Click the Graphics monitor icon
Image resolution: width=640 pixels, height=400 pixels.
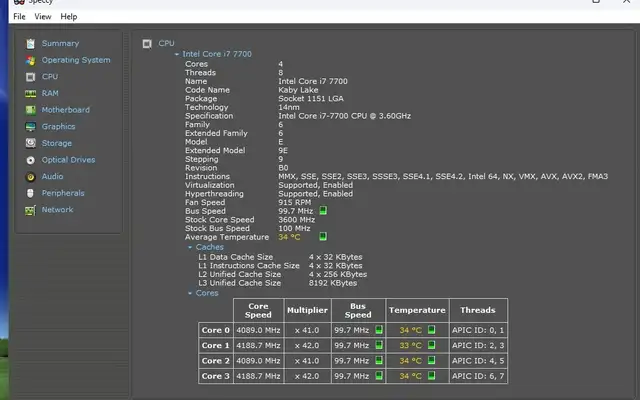point(31,127)
